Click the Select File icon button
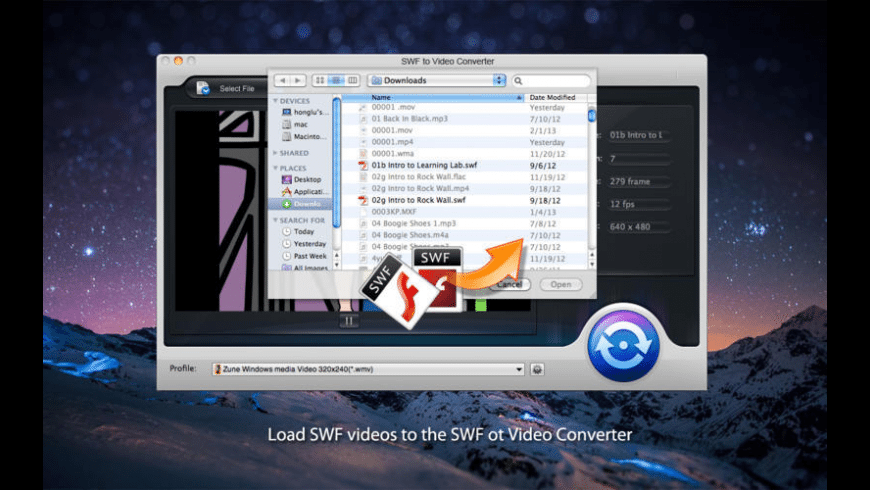Viewport: 870px width, 490px height. [x=203, y=88]
